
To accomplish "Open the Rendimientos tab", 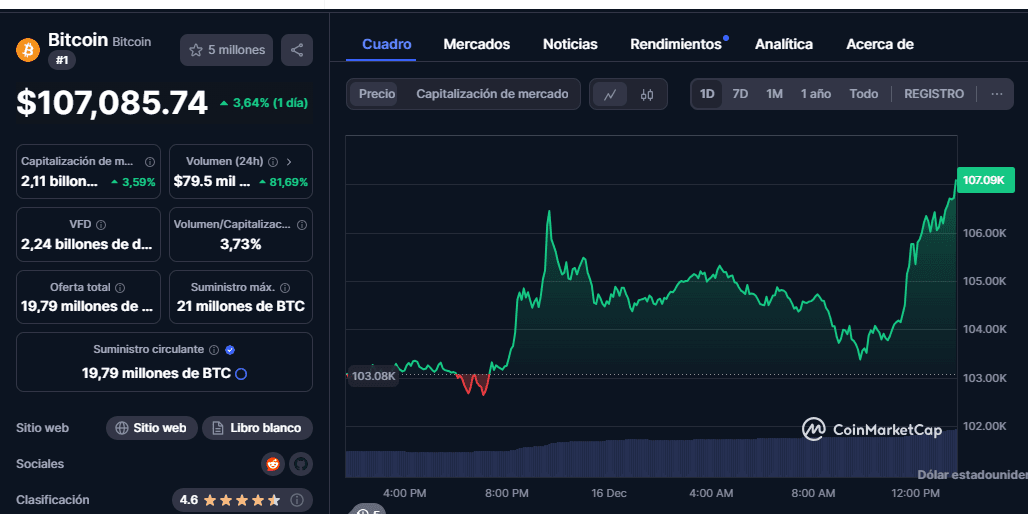I will 676,45.
